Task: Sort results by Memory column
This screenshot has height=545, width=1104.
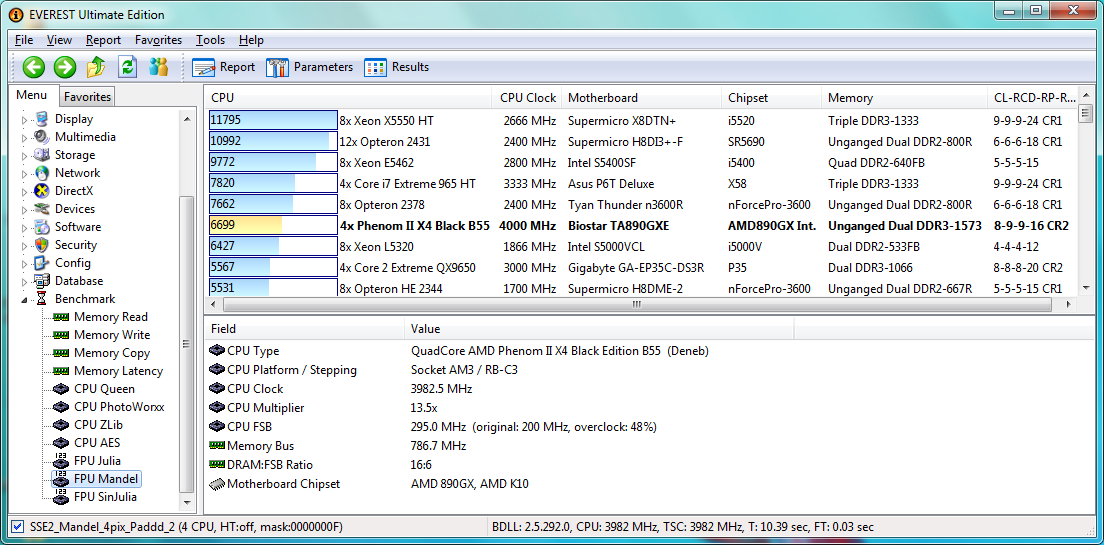Action: pos(905,98)
